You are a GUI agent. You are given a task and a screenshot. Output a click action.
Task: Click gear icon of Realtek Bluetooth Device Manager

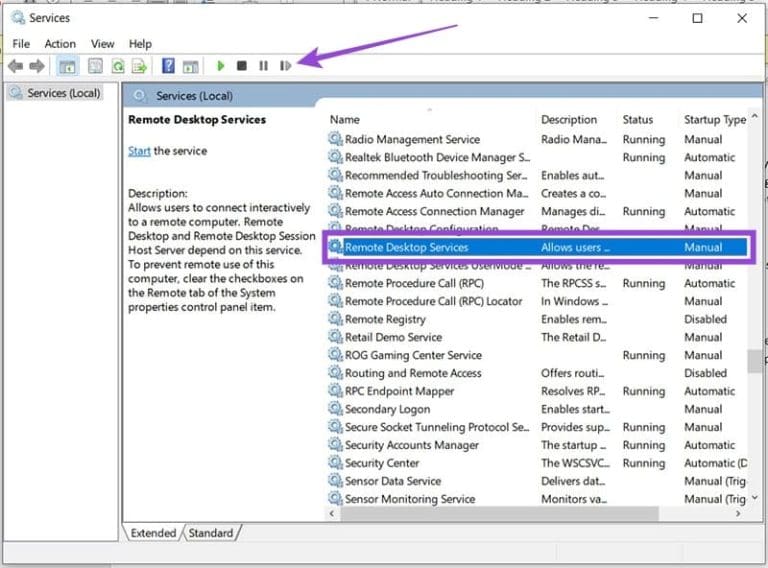[x=335, y=157]
